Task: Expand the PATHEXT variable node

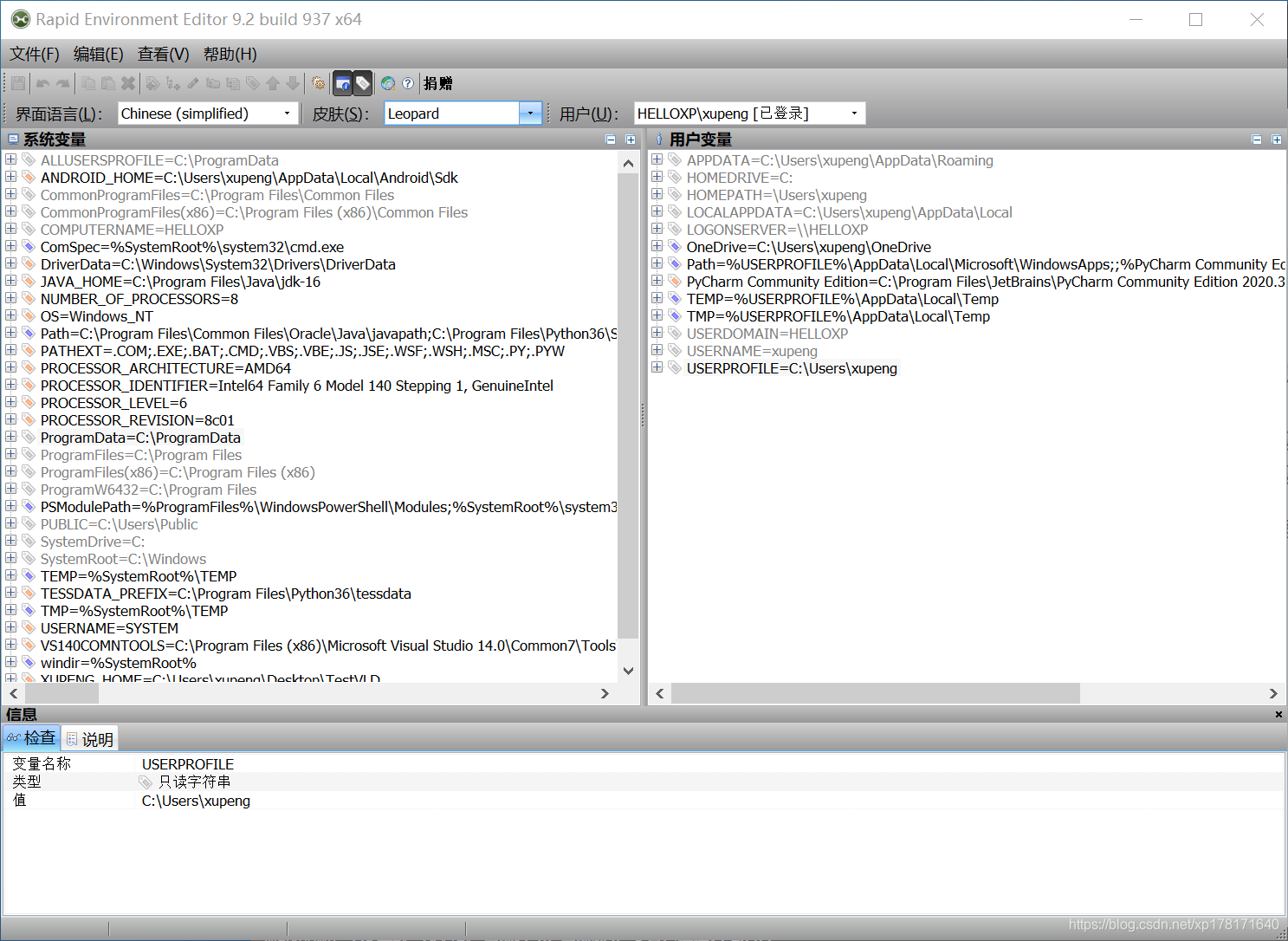Action: (x=11, y=350)
